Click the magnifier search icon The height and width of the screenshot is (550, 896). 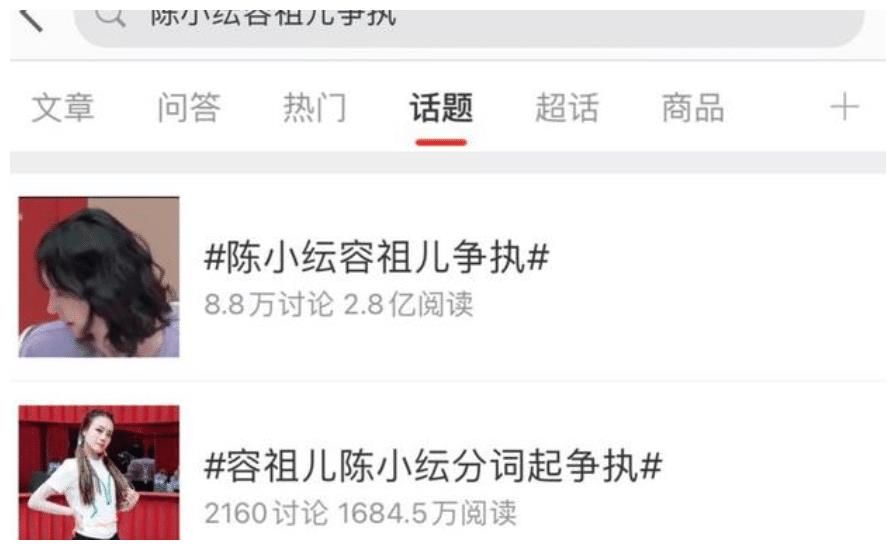tap(111, 18)
